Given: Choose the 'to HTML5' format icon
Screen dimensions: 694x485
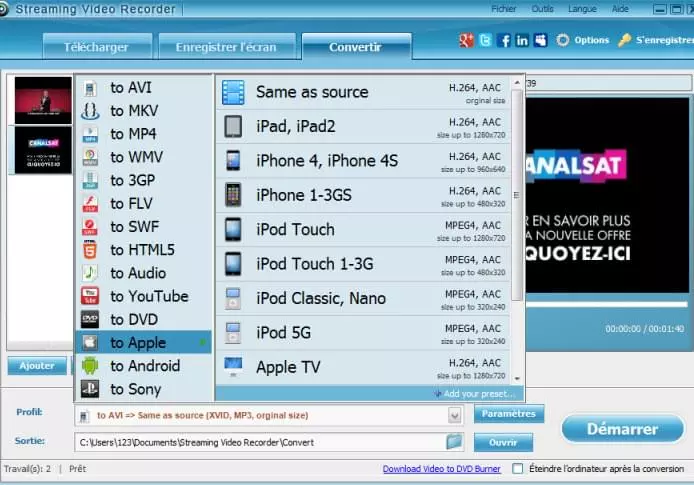Looking at the screenshot, I should [x=90, y=250].
